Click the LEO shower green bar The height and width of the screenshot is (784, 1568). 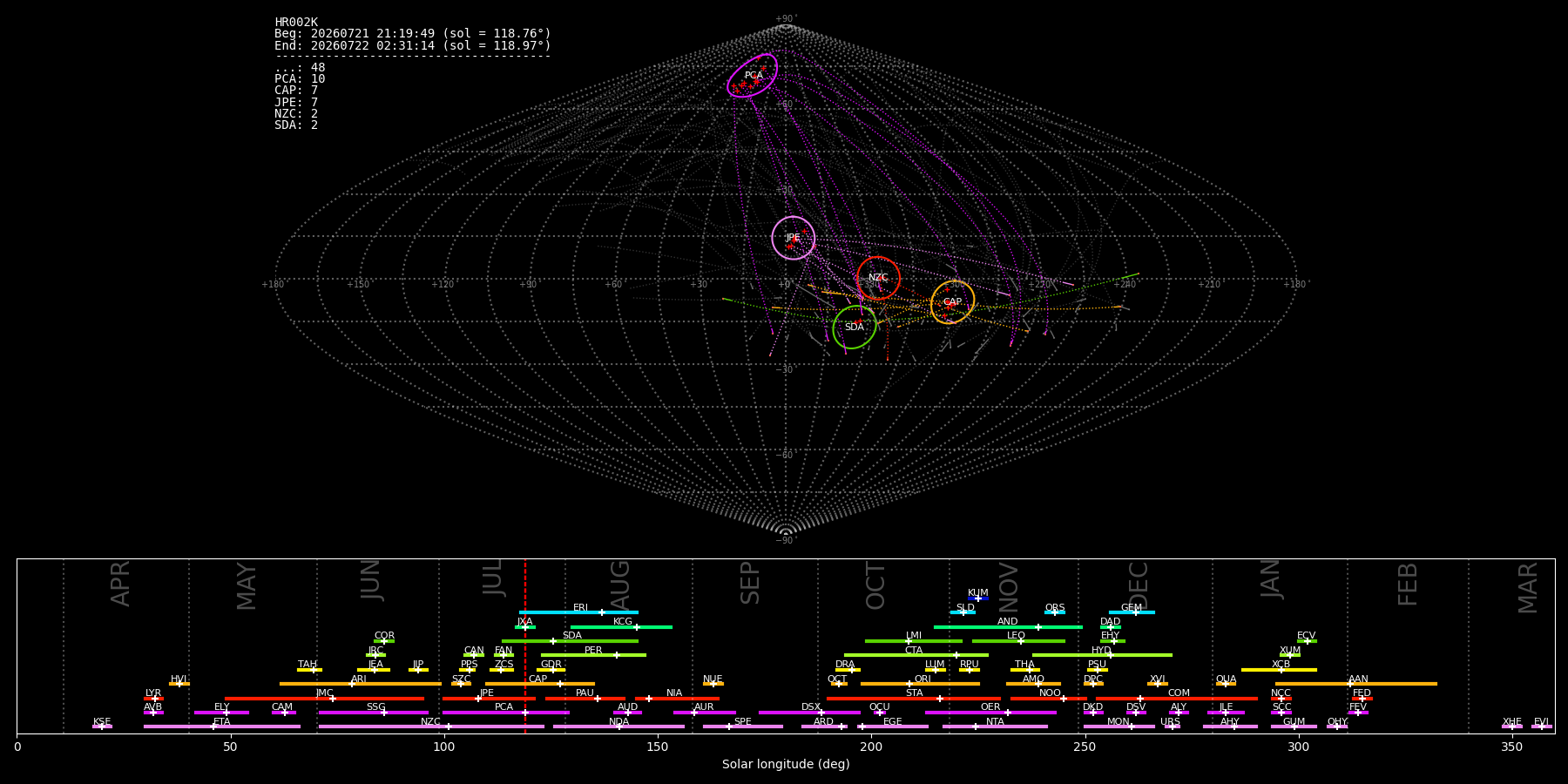tap(1018, 641)
